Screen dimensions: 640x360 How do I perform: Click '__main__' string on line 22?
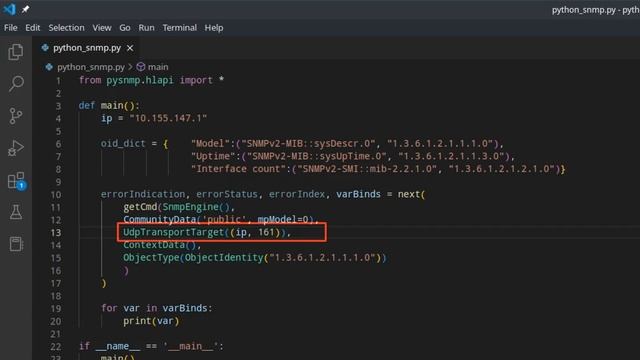[x=190, y=347]
